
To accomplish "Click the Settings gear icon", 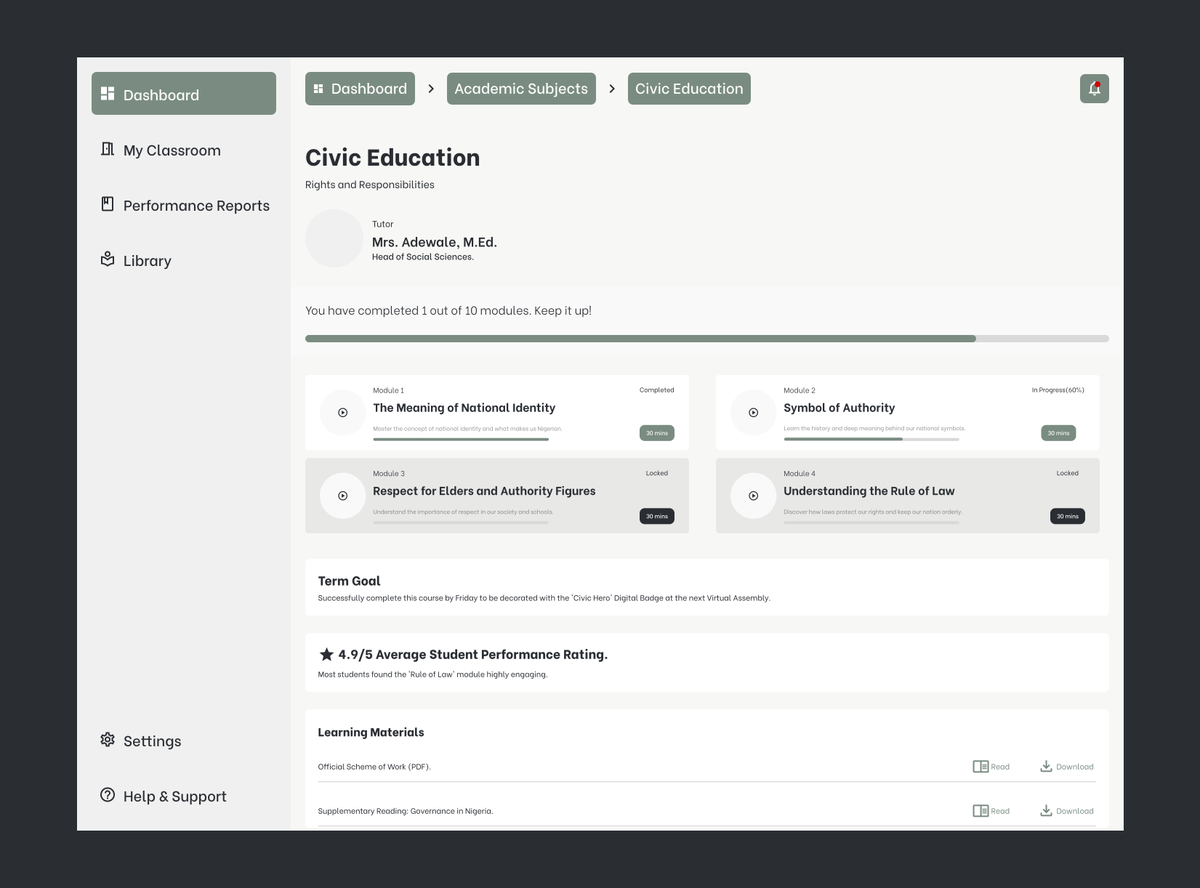I will click(107, 740).
